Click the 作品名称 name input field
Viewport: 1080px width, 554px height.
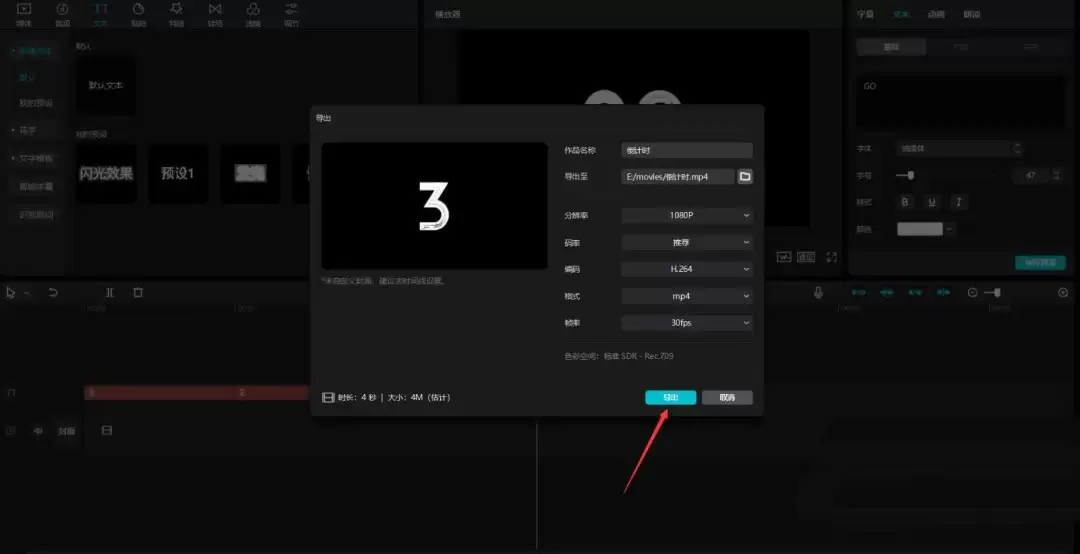(x=686, y=150)
